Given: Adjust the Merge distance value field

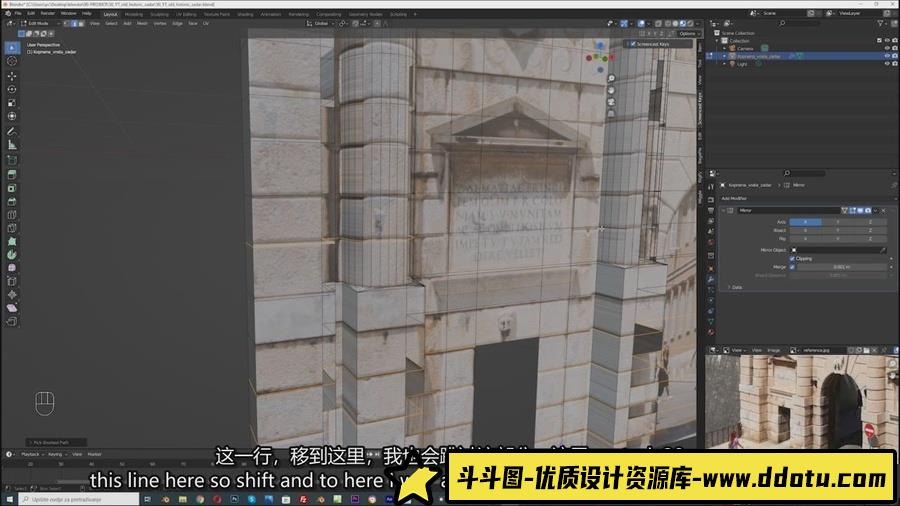Looking at the screenshot, I should [x=841, y=267].
